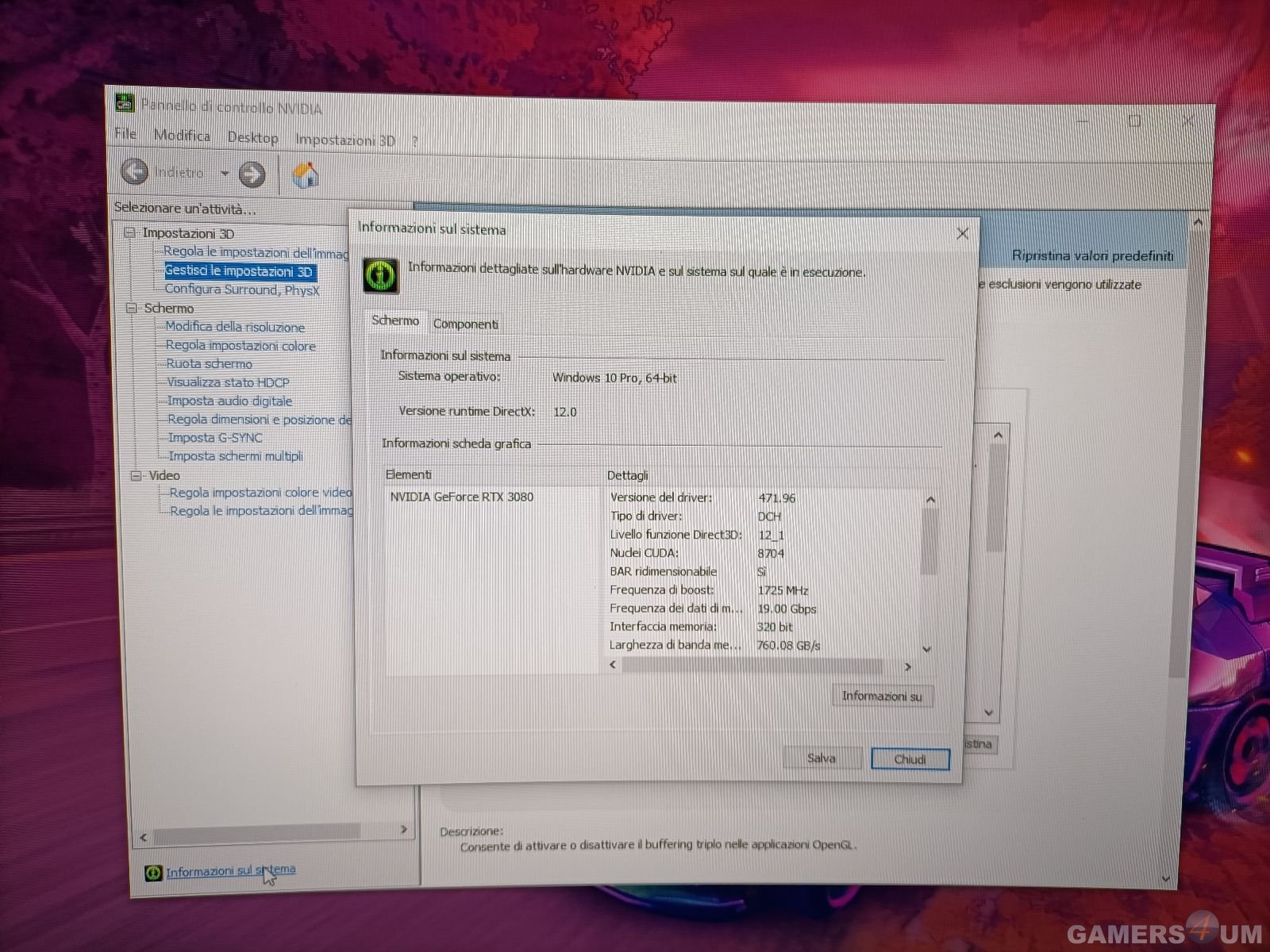Switch to the Schermo tab

(395, 321)
